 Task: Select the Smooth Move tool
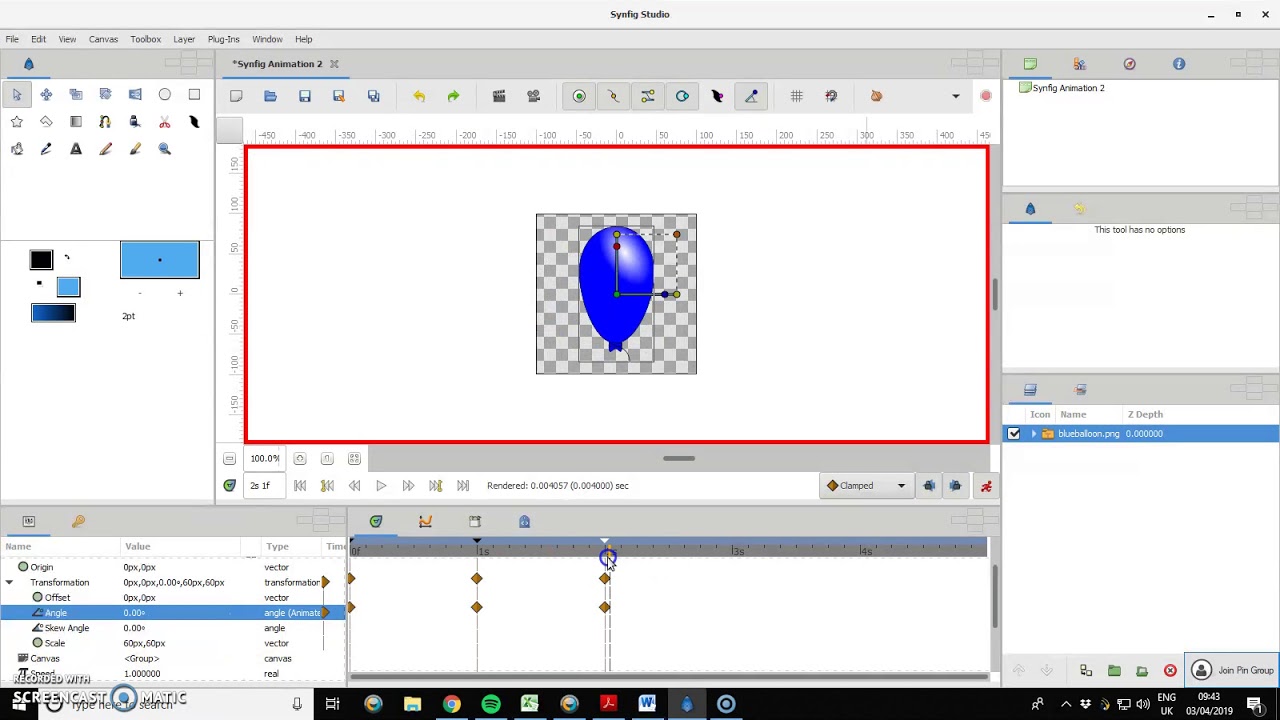point(46,95)
